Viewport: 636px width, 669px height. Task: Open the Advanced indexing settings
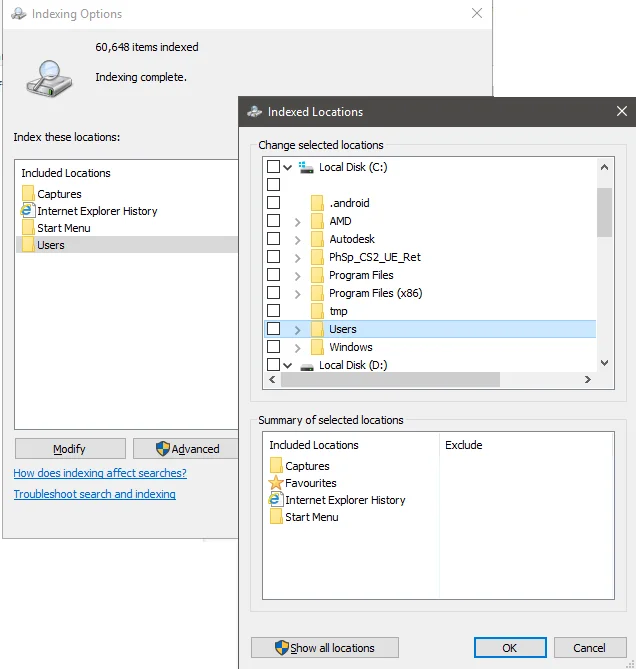click(185, 448)
